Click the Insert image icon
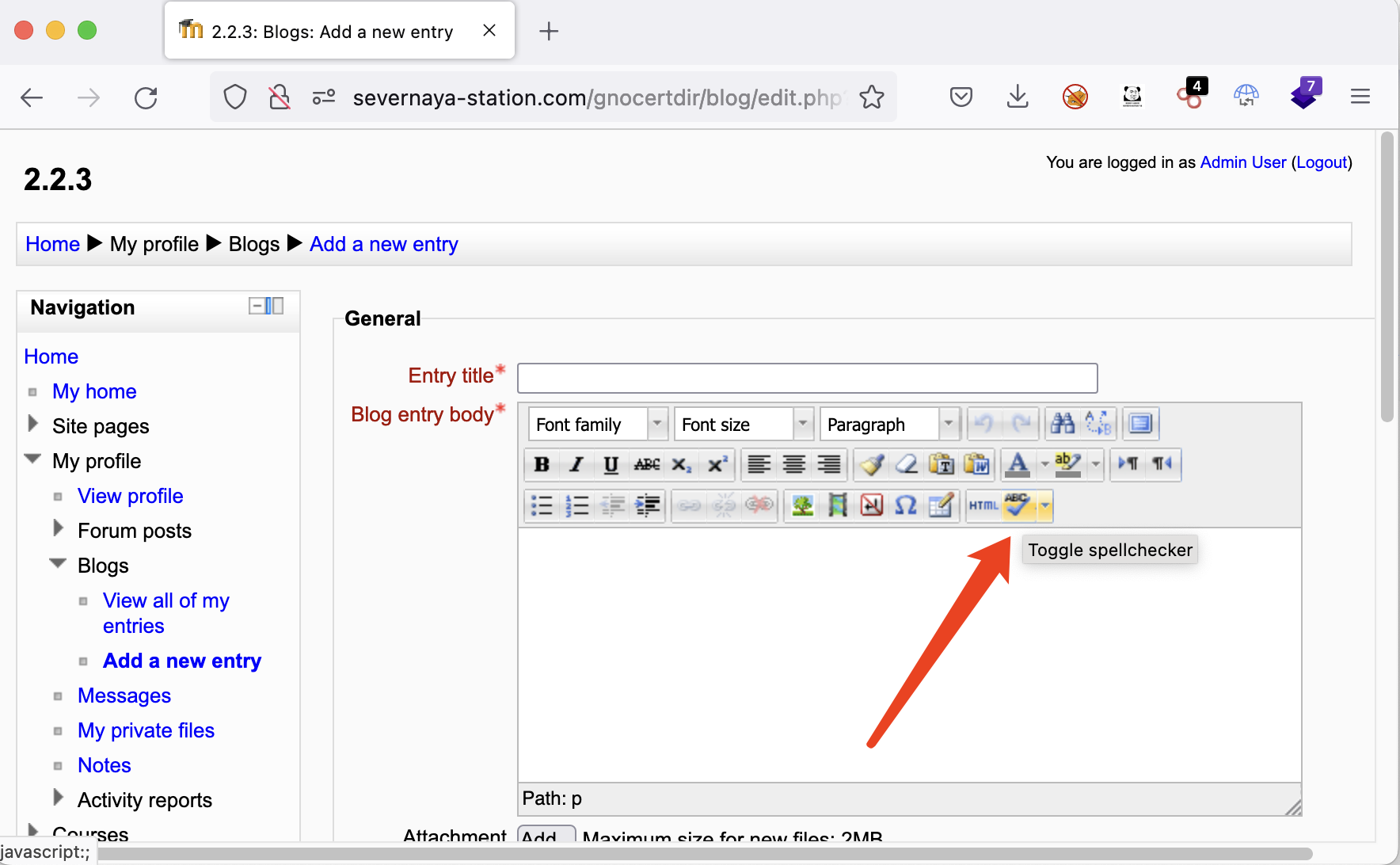The height and width of the screenshot is (865, 1400). pos(803,505)
